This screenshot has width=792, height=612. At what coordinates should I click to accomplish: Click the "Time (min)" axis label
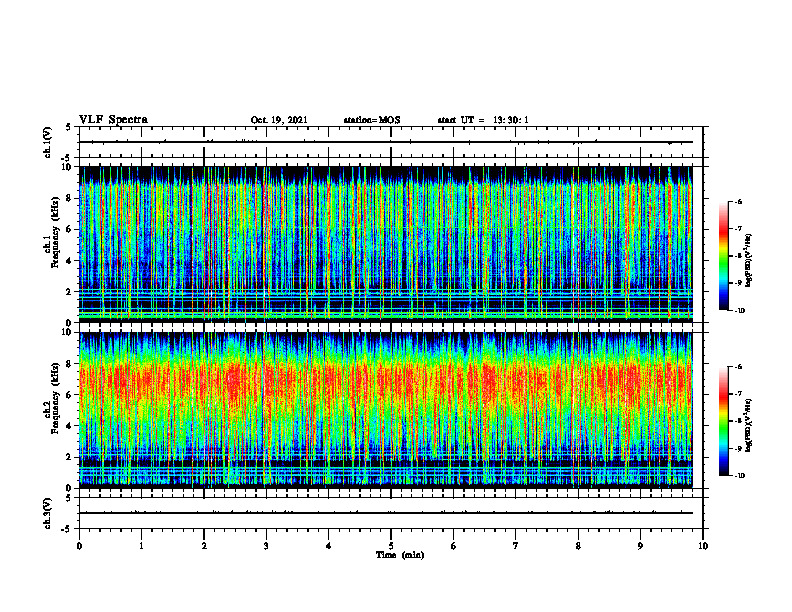point(400,555)
